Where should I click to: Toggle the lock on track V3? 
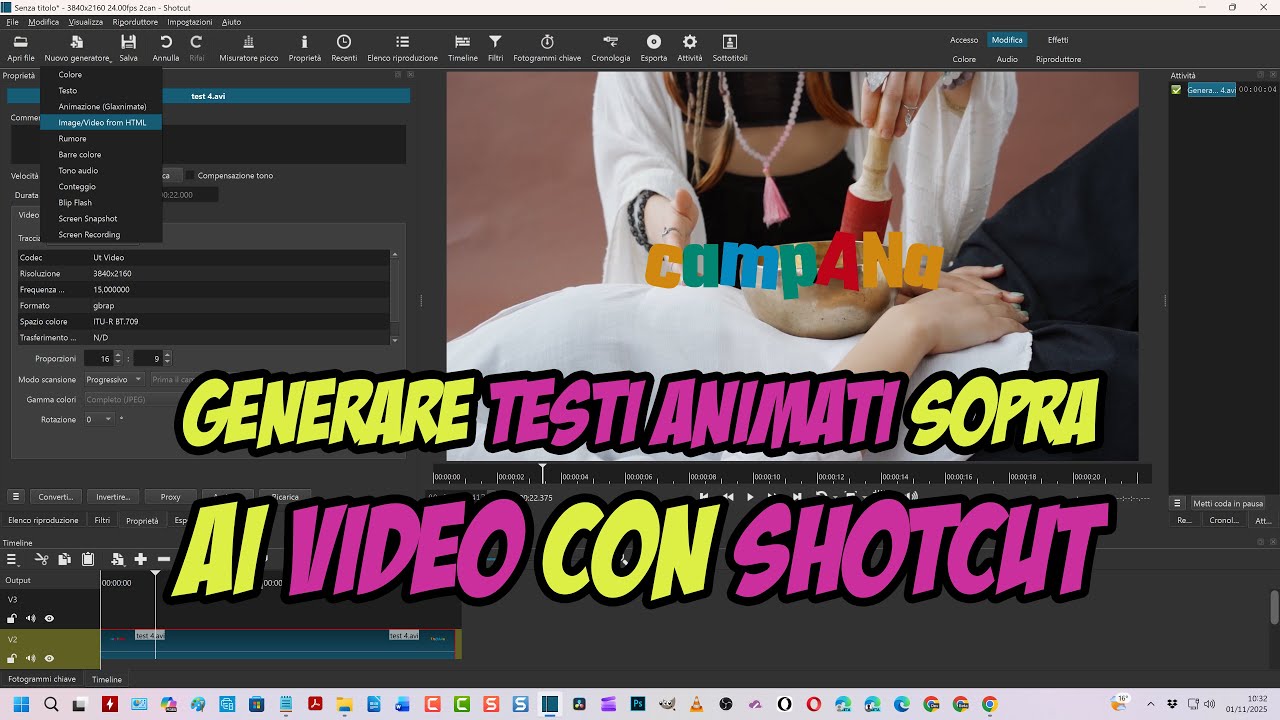click(x=12, y=619)
